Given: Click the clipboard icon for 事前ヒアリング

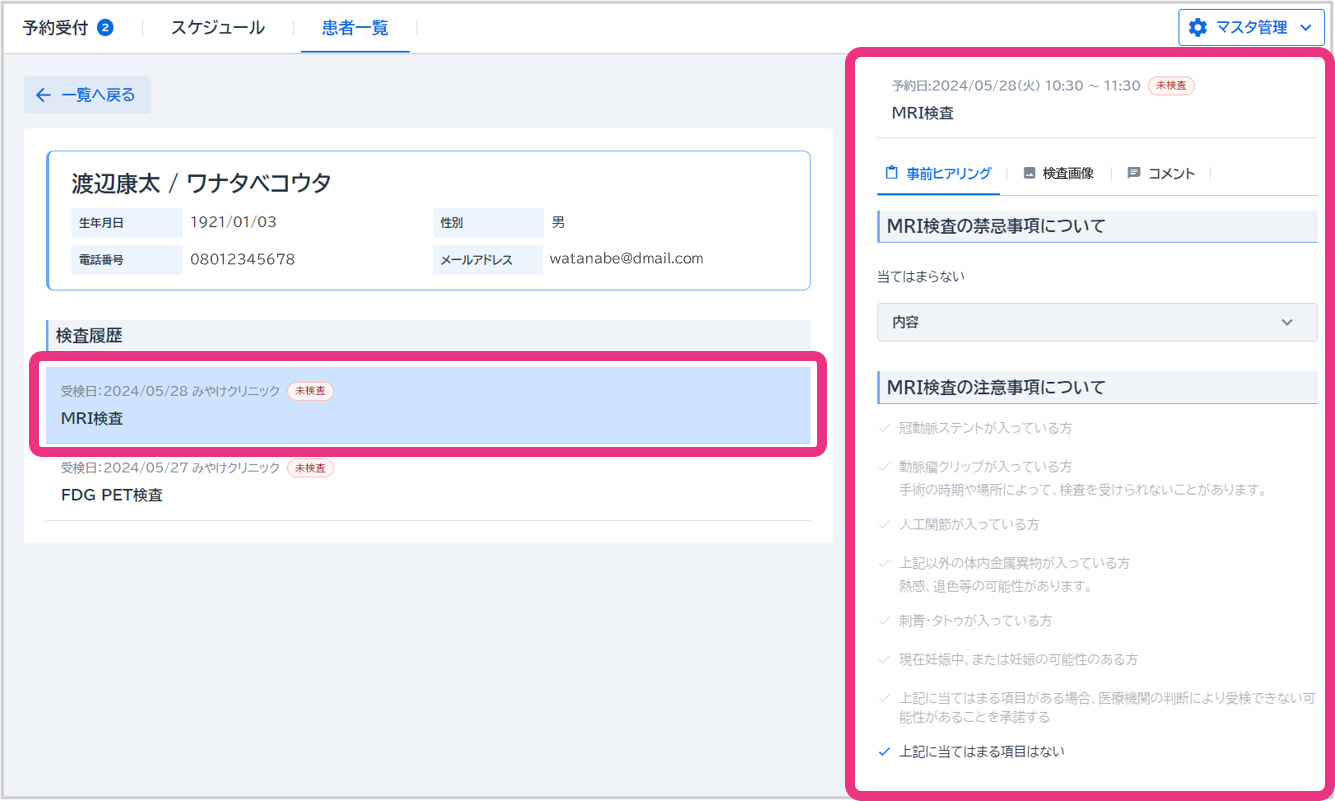Looking at the screenshot, I should tap(892, 173).
